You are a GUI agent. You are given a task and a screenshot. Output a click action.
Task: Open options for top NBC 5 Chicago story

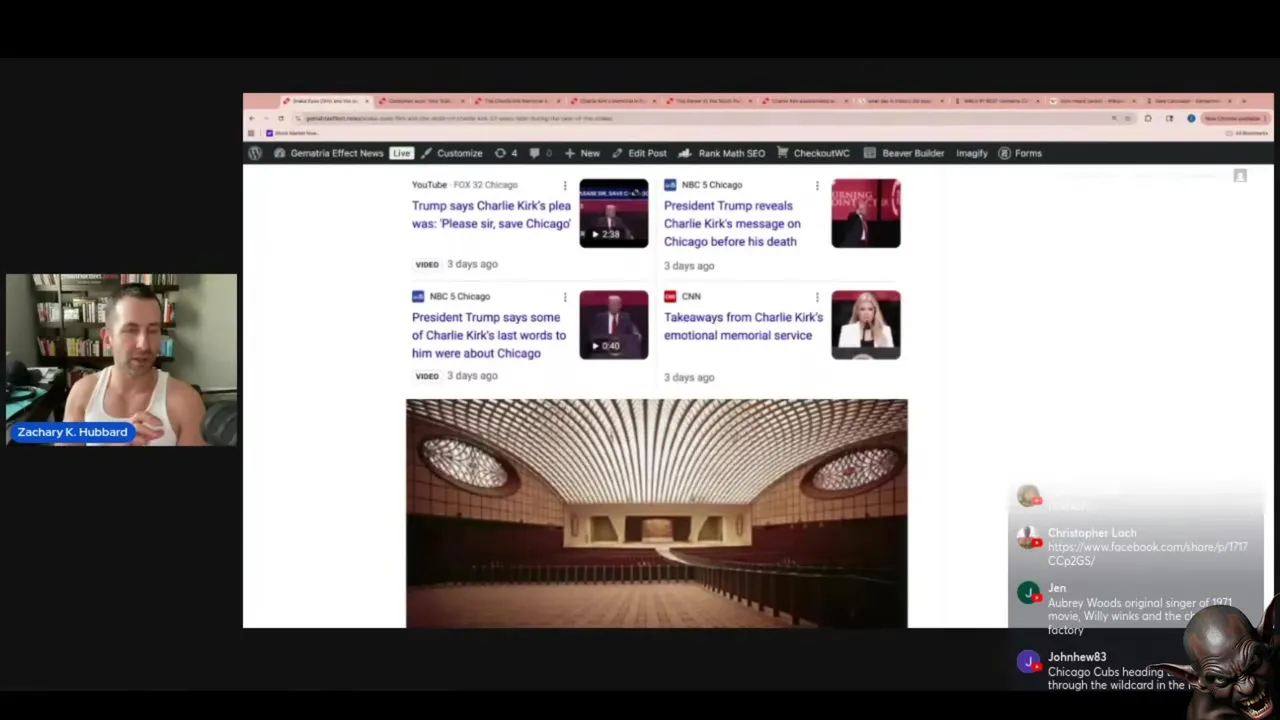pos(817,186)
